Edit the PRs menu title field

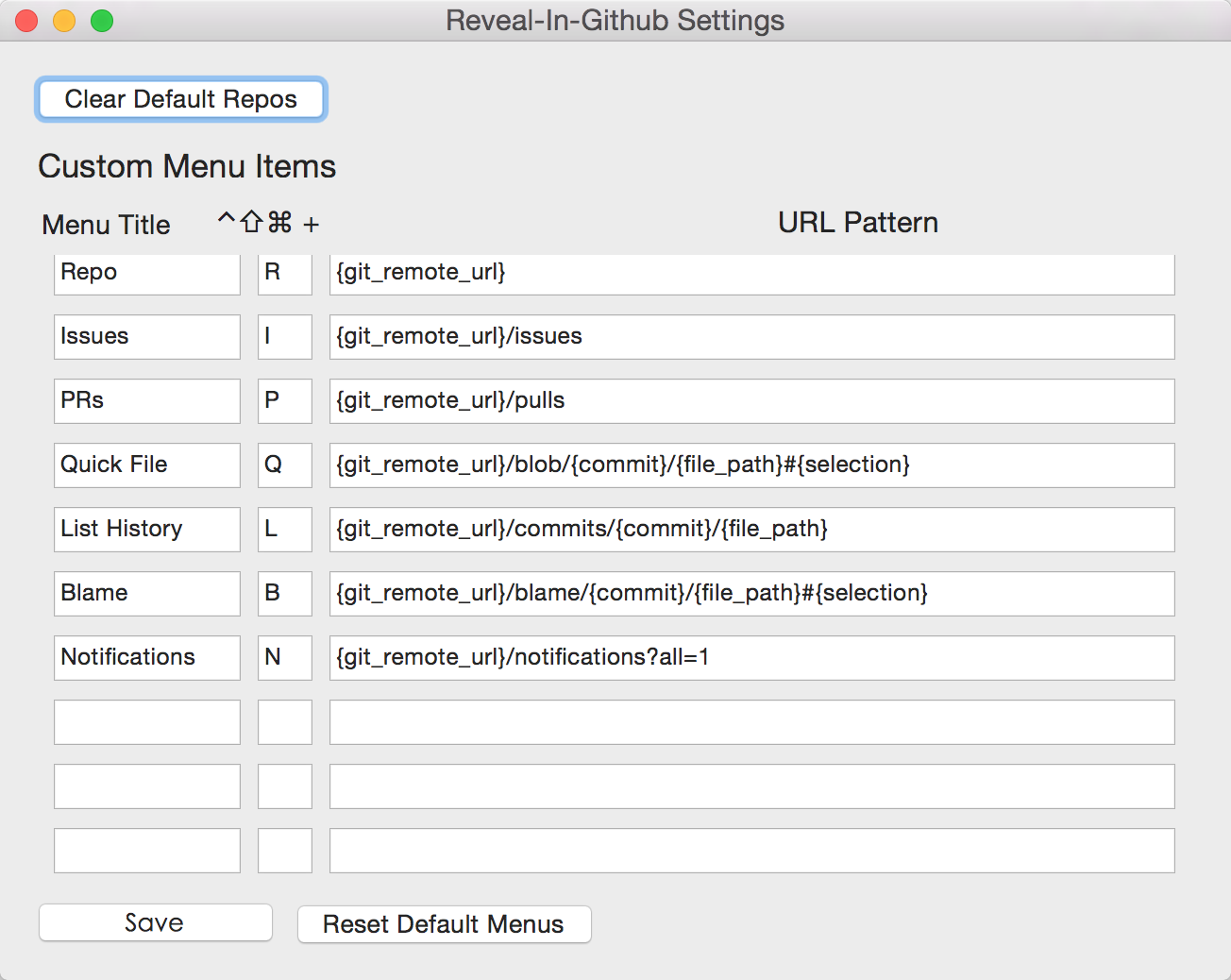146,401
